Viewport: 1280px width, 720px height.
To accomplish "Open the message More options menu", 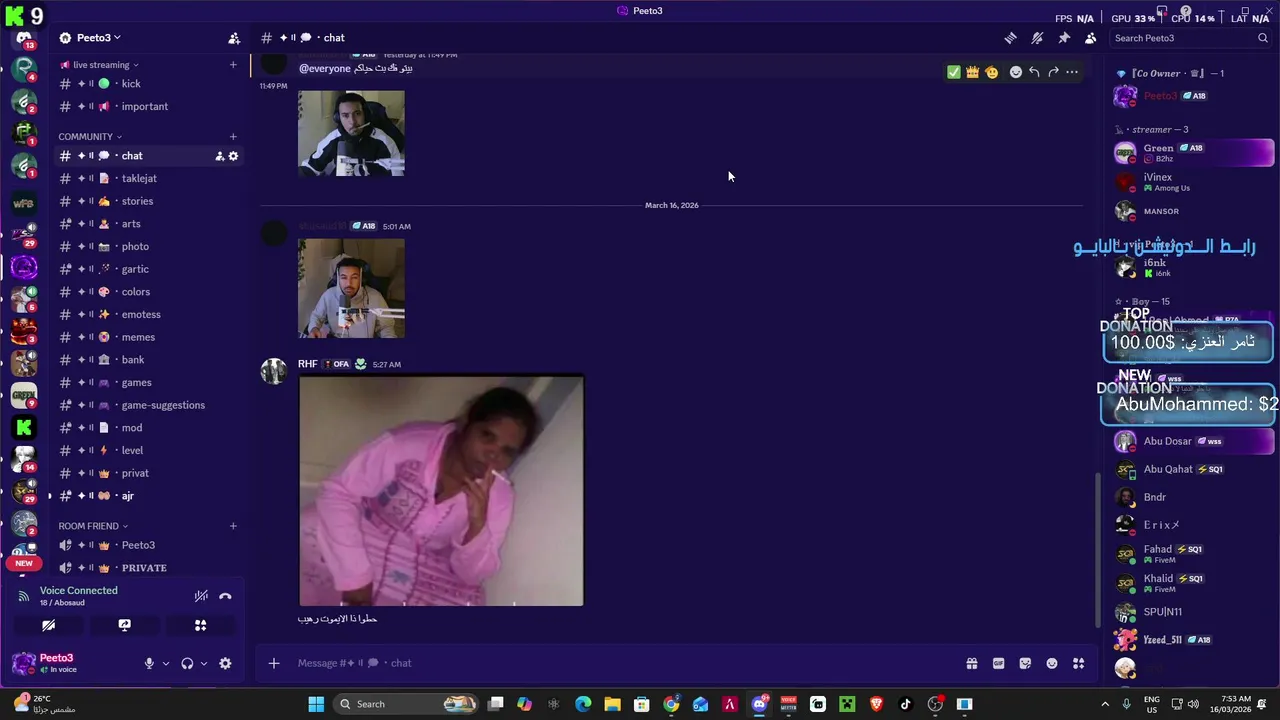I will 1072,72.
